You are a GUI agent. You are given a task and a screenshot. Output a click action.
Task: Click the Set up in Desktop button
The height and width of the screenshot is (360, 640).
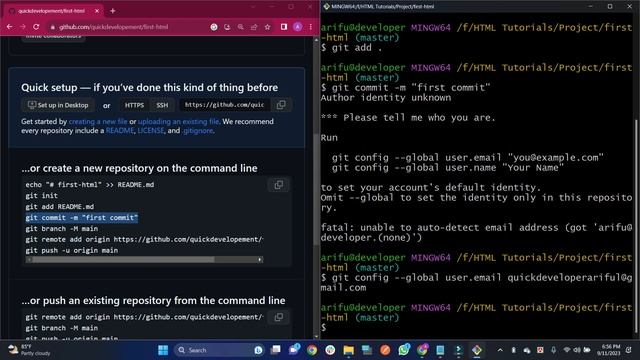[x=58, y=105]
